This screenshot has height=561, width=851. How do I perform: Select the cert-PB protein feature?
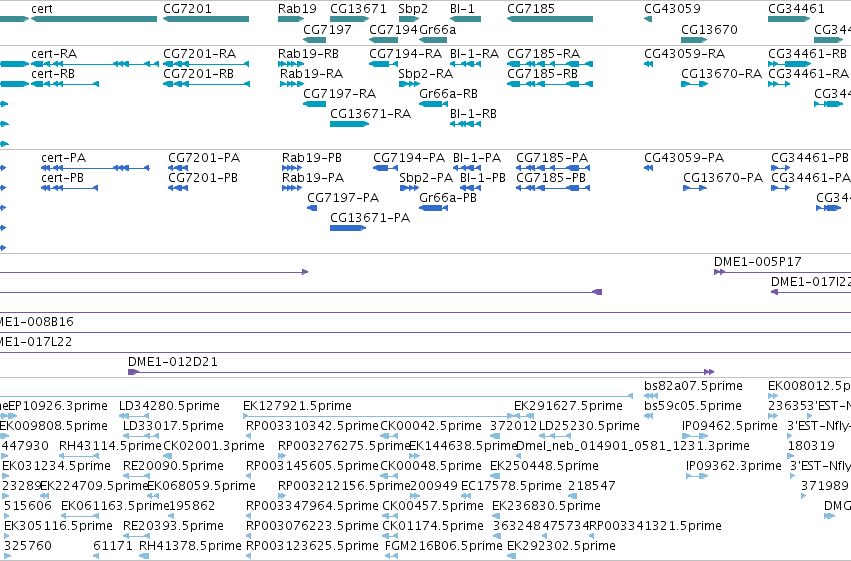click(x=69, y=188)
